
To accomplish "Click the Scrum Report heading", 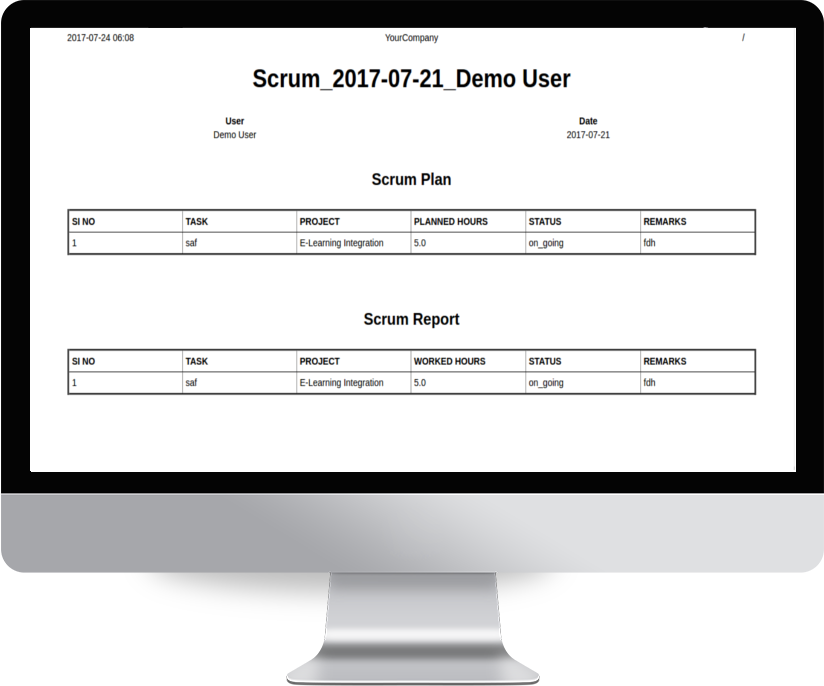I will coord(411,319).
